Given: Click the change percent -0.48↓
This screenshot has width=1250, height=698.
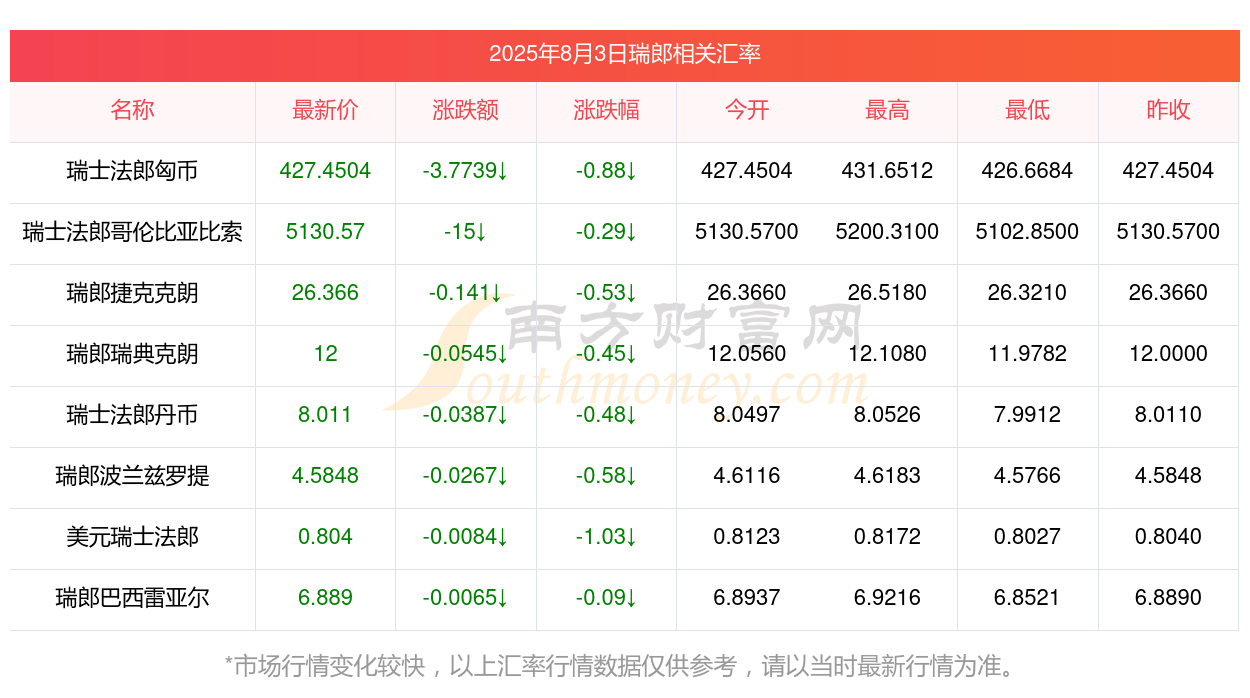Looking at the screenshot, I should (x=606, y=415).
